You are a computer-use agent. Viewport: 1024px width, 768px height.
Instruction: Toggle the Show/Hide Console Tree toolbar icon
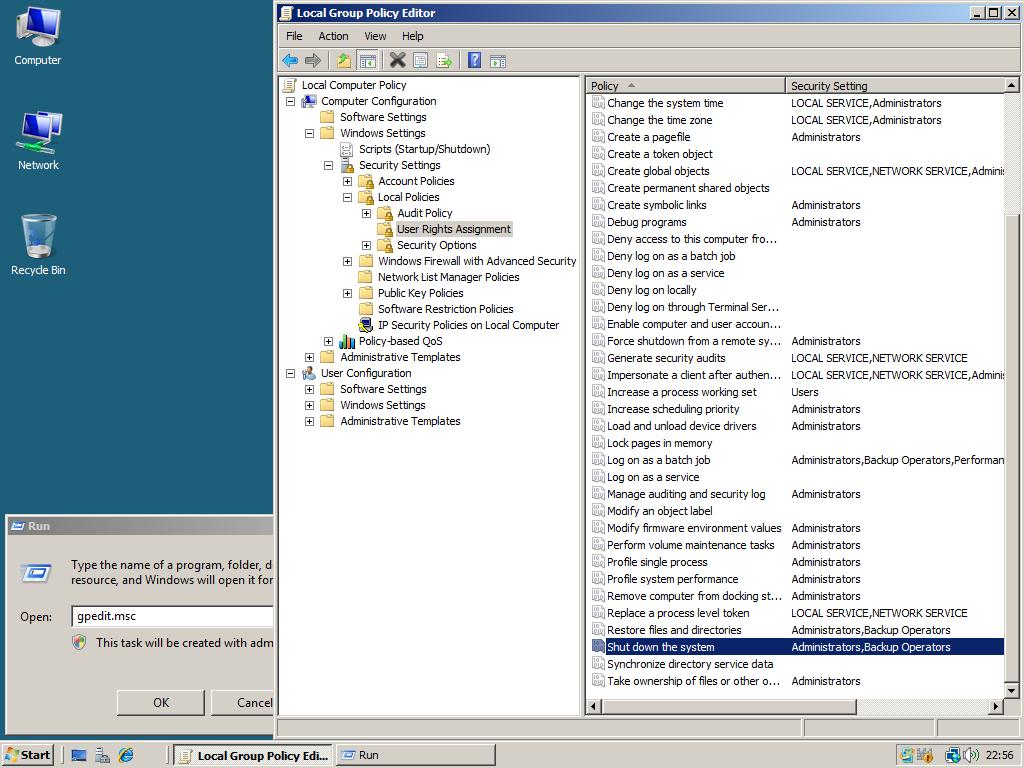(x=368, y=61)
